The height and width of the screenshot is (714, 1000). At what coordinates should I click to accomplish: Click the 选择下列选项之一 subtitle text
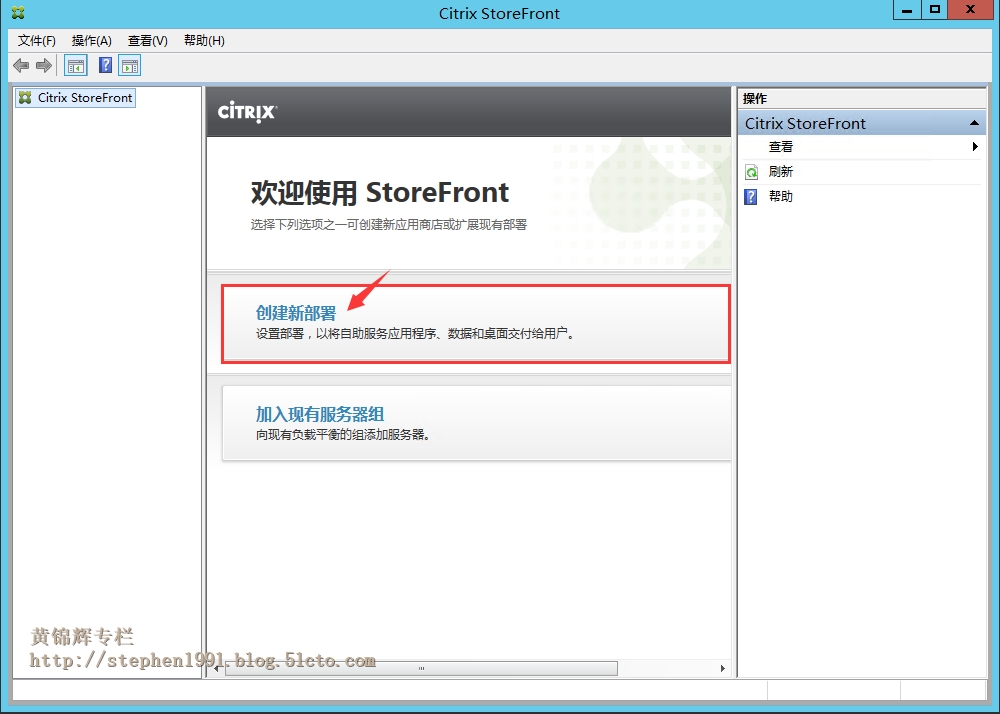click(x=389, y=224)
